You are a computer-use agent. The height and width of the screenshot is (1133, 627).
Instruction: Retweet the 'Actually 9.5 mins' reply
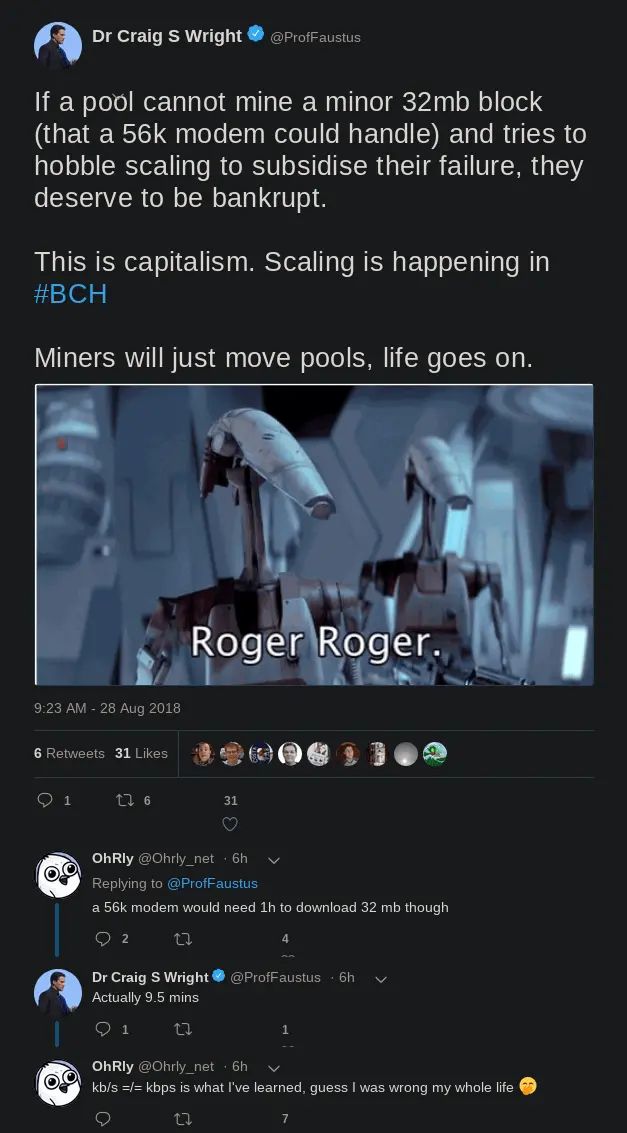(x=183, y=1029)
